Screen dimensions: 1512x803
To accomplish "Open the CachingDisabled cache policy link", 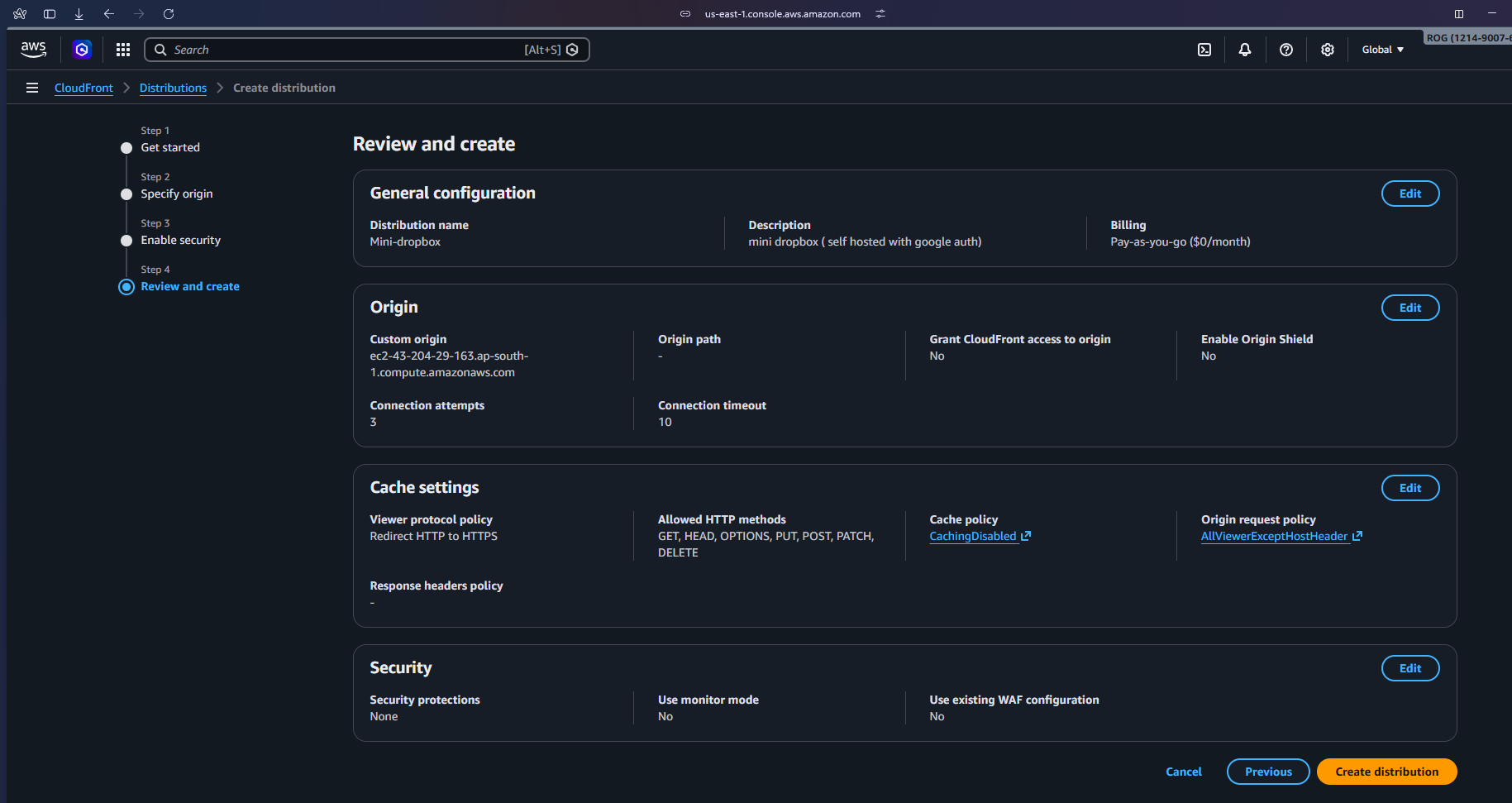I will coord(973,536).
